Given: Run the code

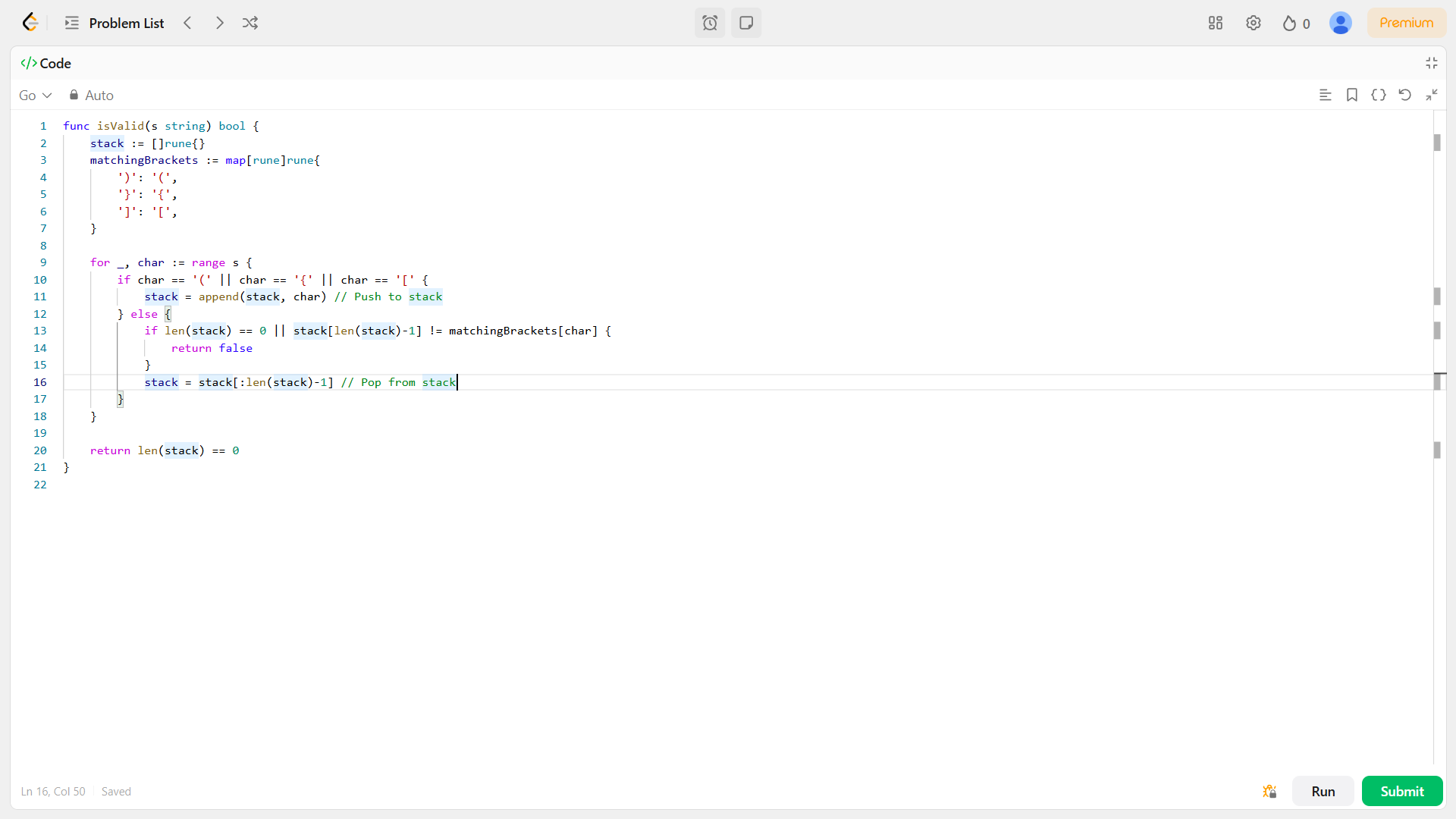Looking at the screenshot, I should tap(1323, 791).
